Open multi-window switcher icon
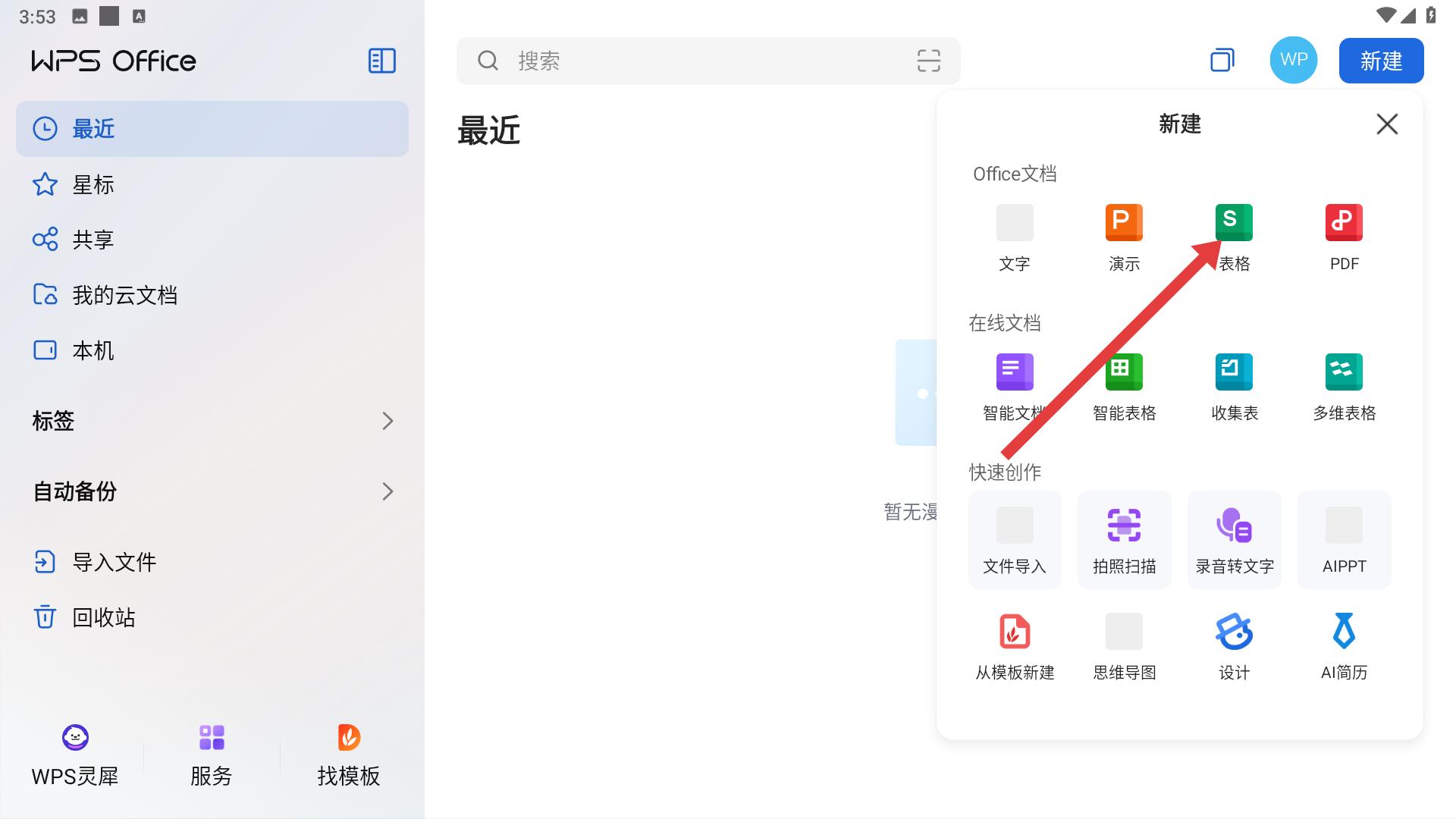The width and height of the screenshot is (1456, 819). (1222, 61)
